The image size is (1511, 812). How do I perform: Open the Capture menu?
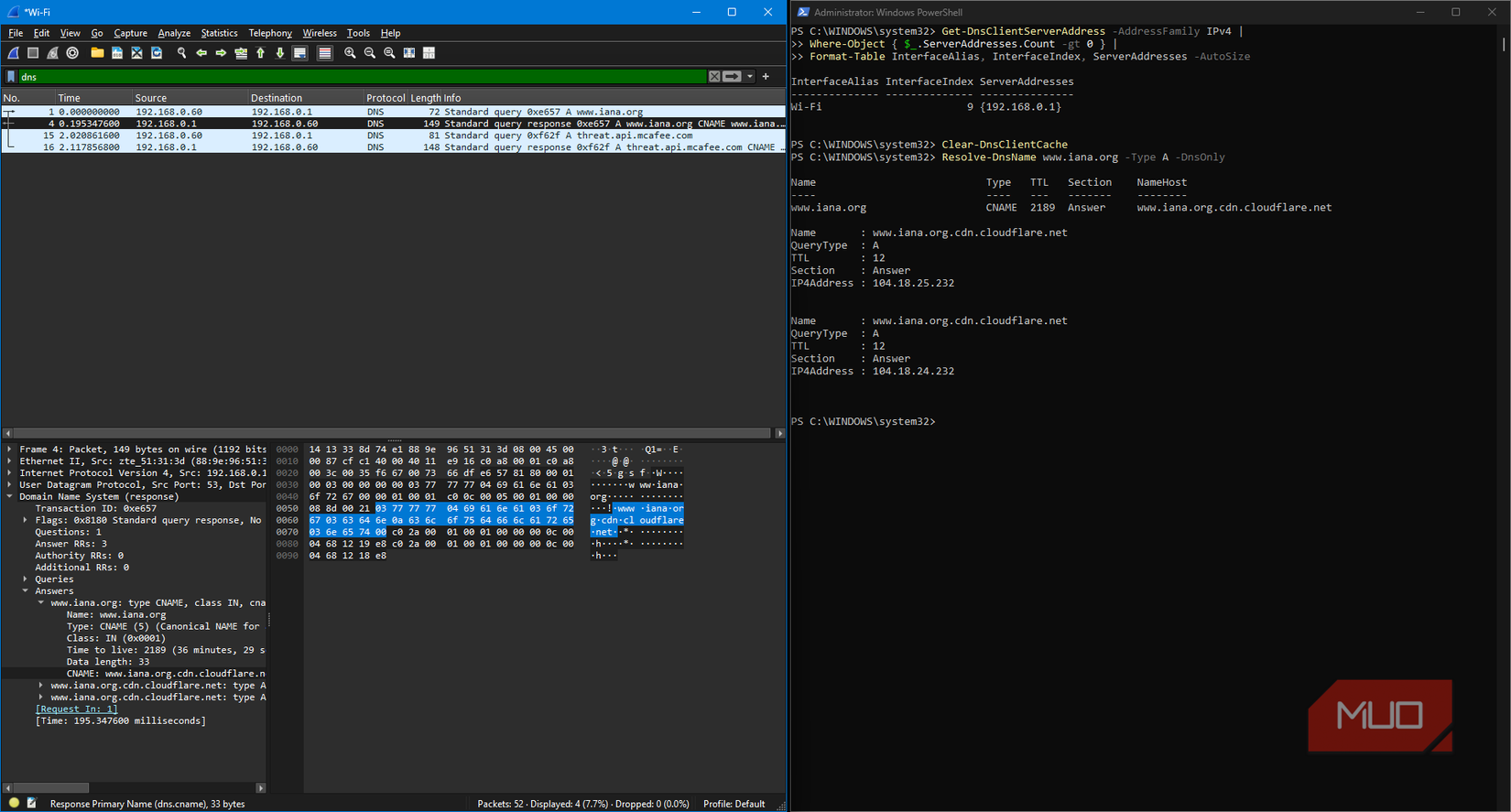(130, 33)
